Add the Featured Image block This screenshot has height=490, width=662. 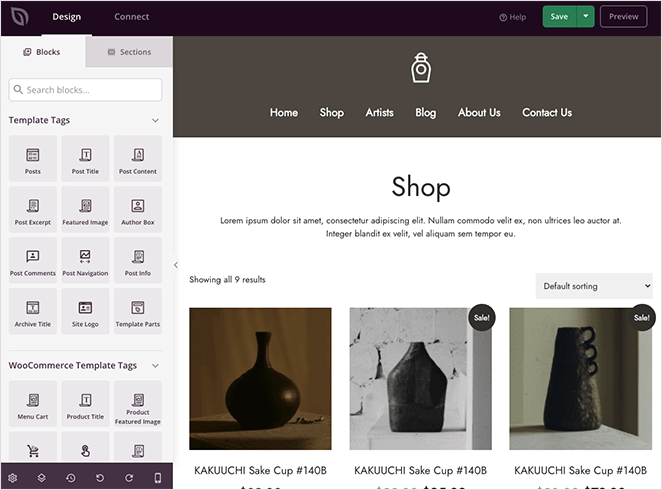[x=85, y=210]
